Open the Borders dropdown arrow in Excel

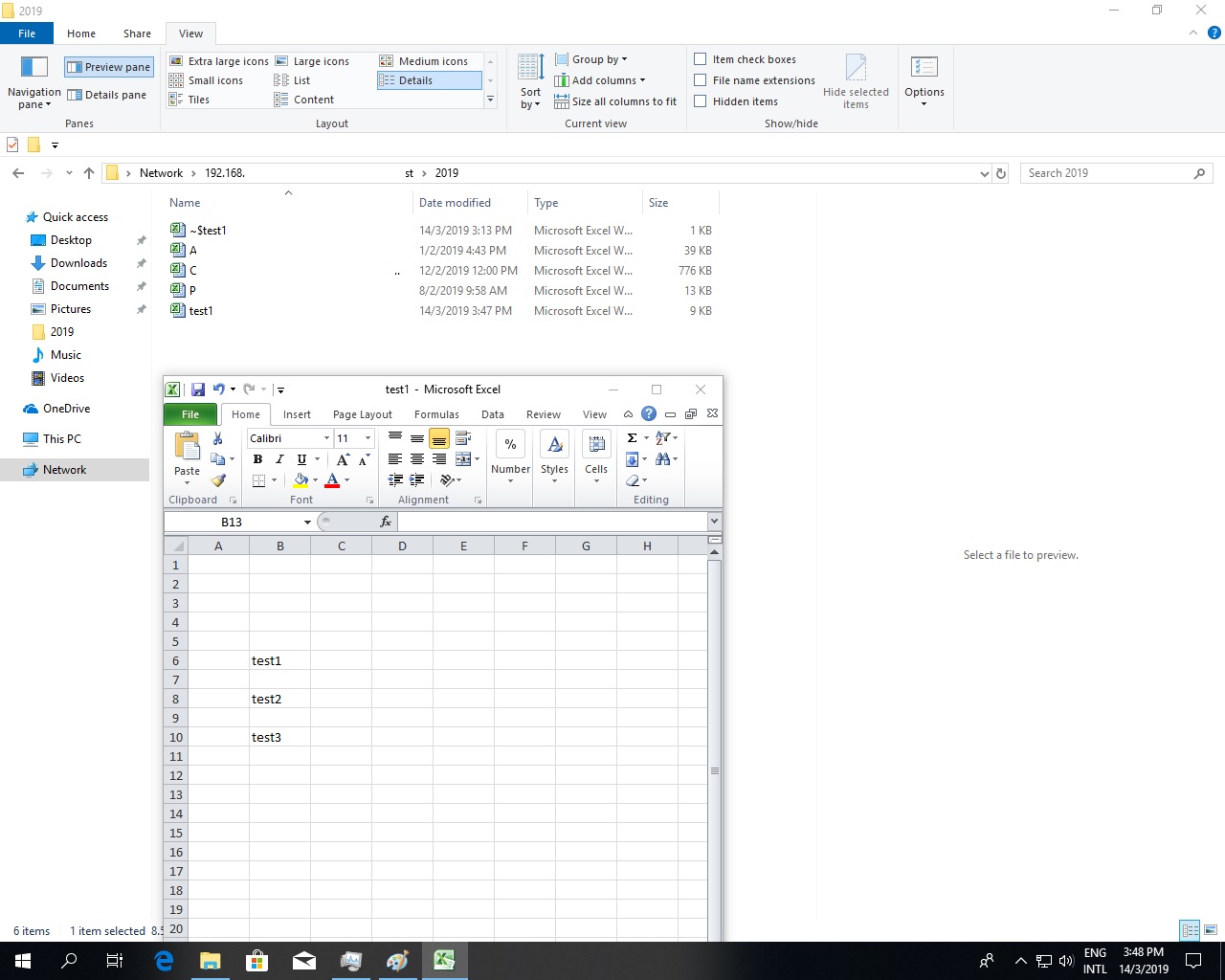pyautogui.click(x=275, y=480)
